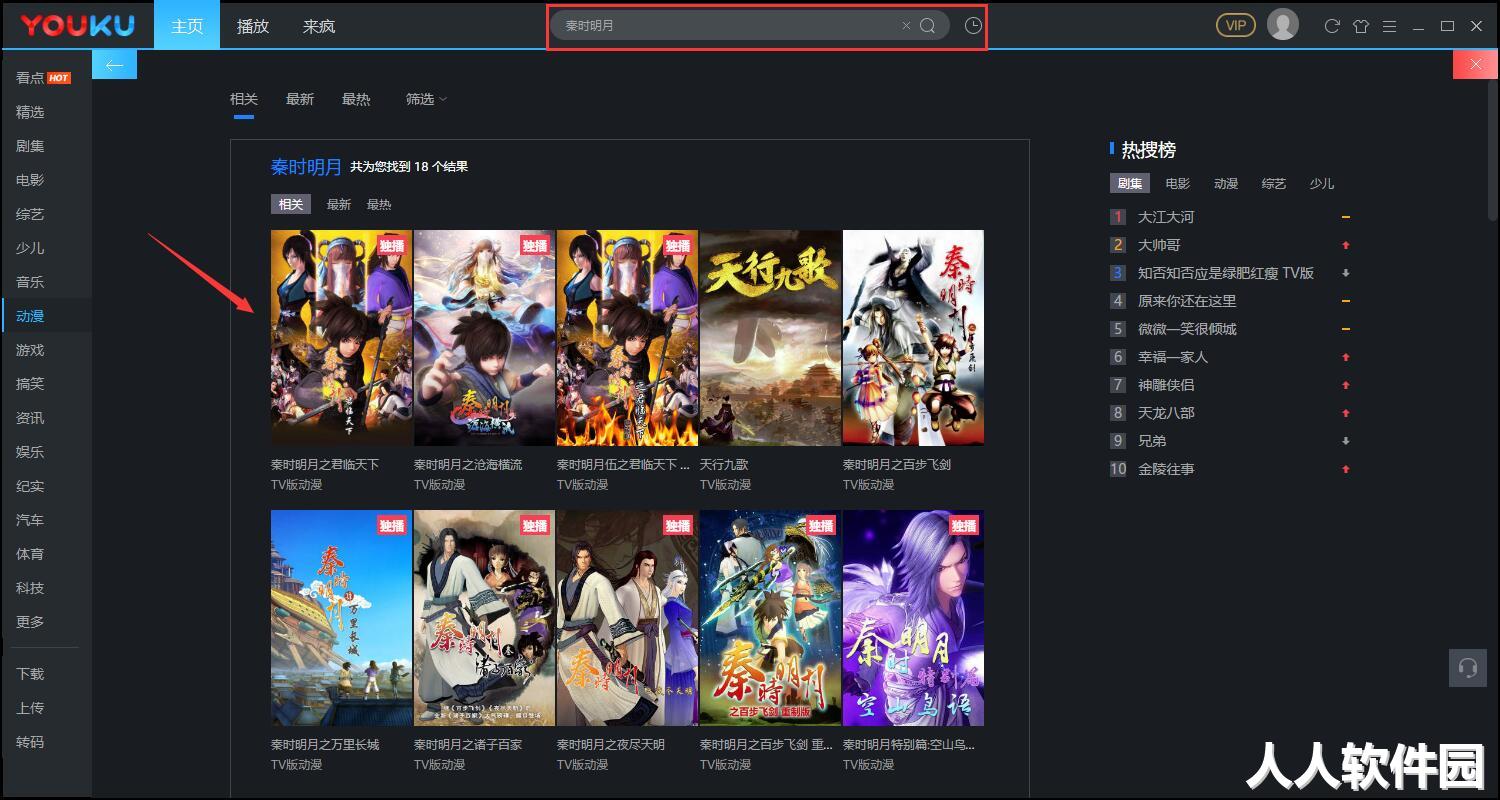Open 搞笑 in sidebar
Screen dimensions: 1500x800
[30, 384]
